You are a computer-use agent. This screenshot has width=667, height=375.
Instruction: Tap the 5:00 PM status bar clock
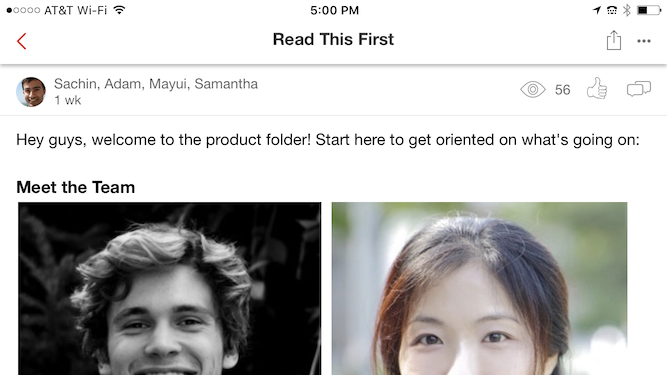[334, 10]
